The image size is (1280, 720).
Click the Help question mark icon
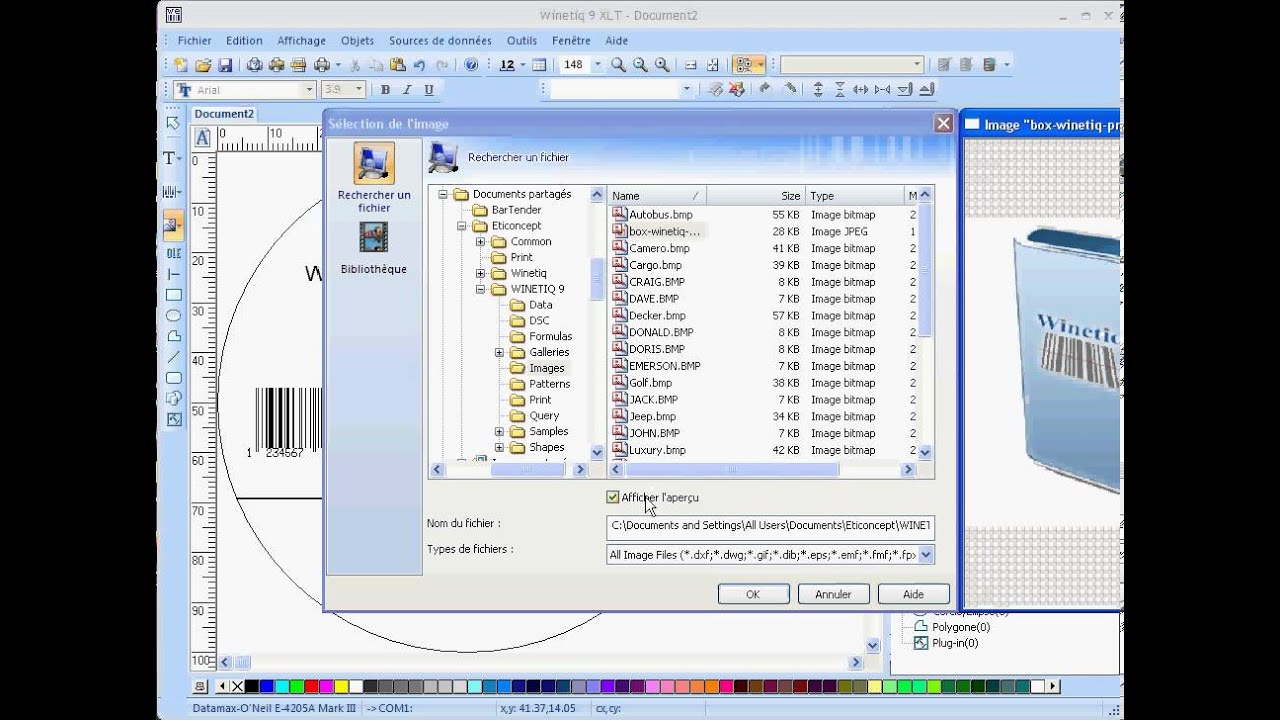pos(472,65)
